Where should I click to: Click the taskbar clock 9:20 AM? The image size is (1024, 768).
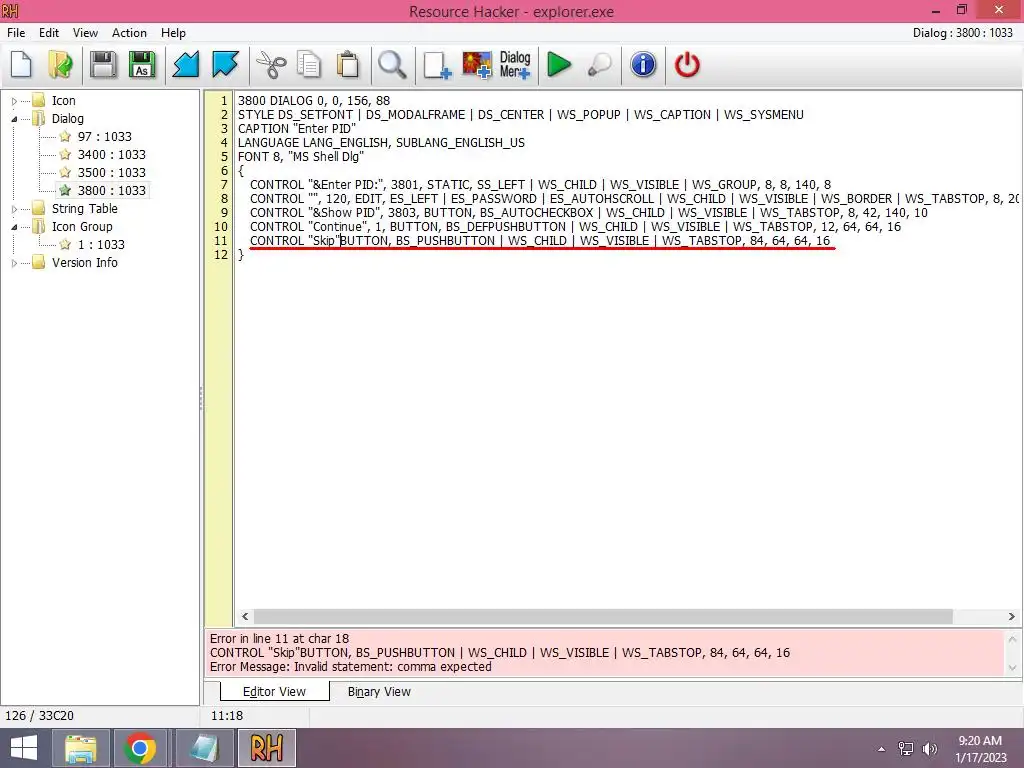click(x=980, y=741)
